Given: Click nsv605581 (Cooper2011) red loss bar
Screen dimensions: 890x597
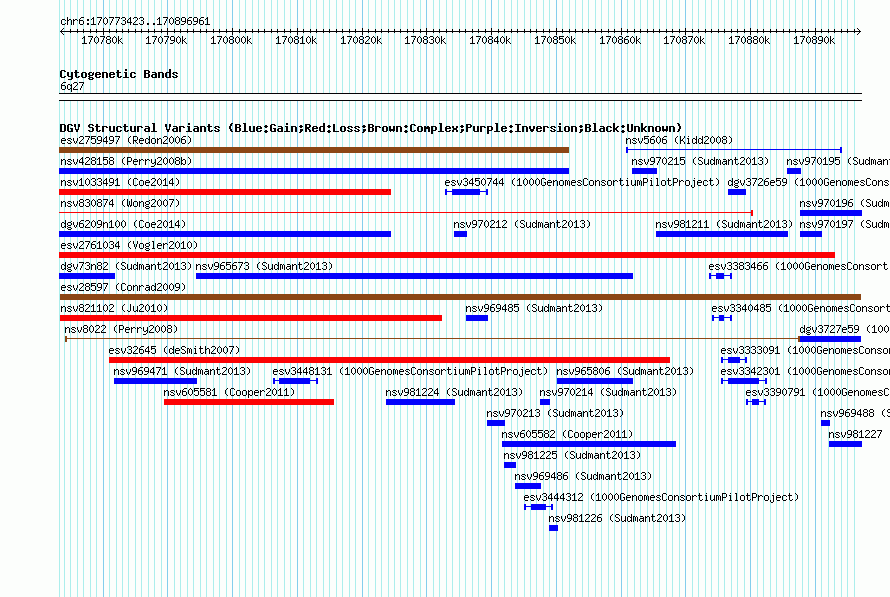Looking at the screenshot, I should tap(249, 402).
